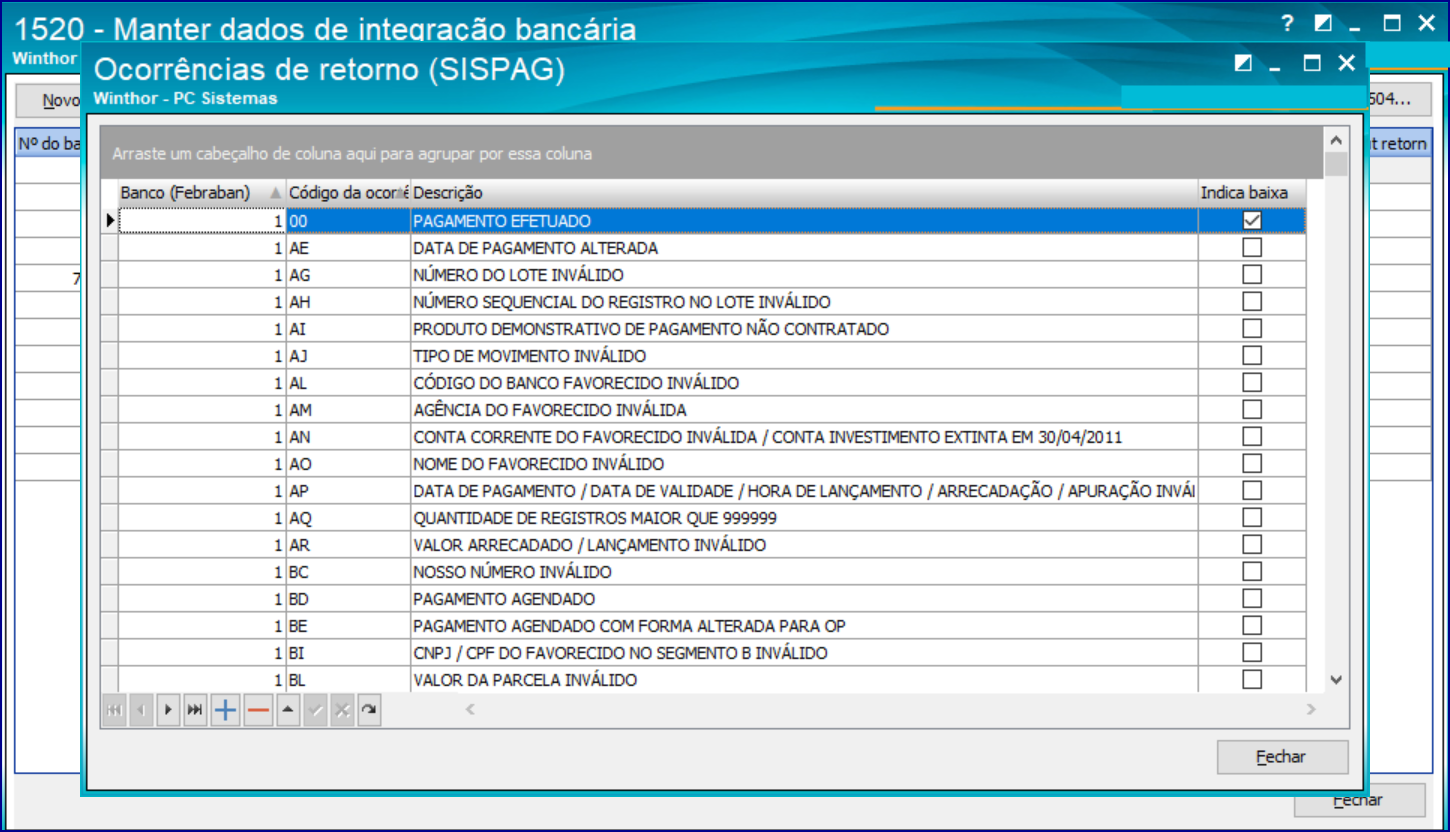Enable Indica baixa for AGÊNCIA DO FAVORECIDO INVÁLIDA
Image resolution: width=1450 pixels, height=832 pixels.
point(1252,410)
